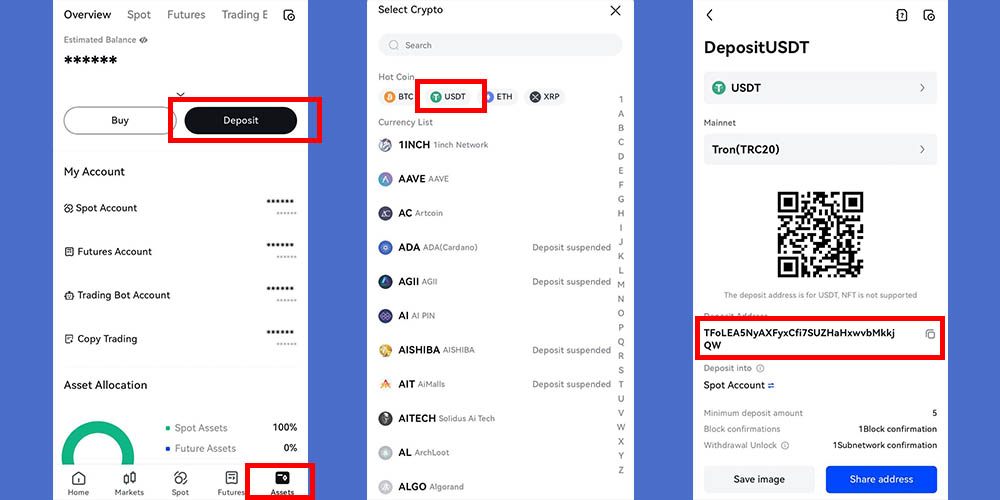Open deposit history icon on DepositUSDT
This screenshot has height=500, width=1000.
point(929,15)
